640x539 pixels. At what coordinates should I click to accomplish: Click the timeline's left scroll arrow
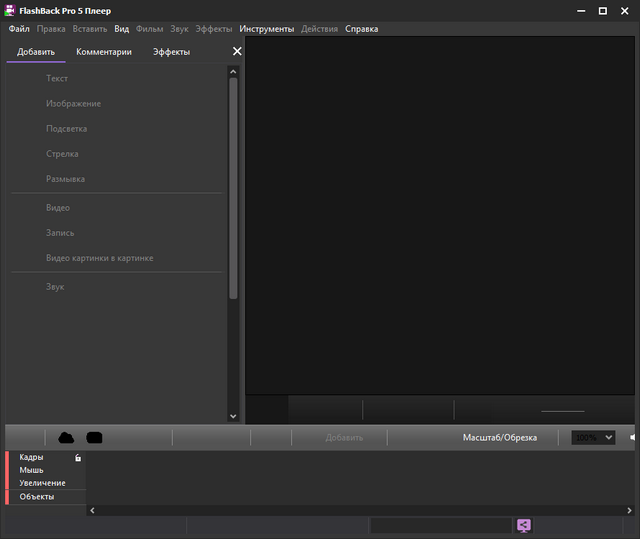[x=93, y=510]
